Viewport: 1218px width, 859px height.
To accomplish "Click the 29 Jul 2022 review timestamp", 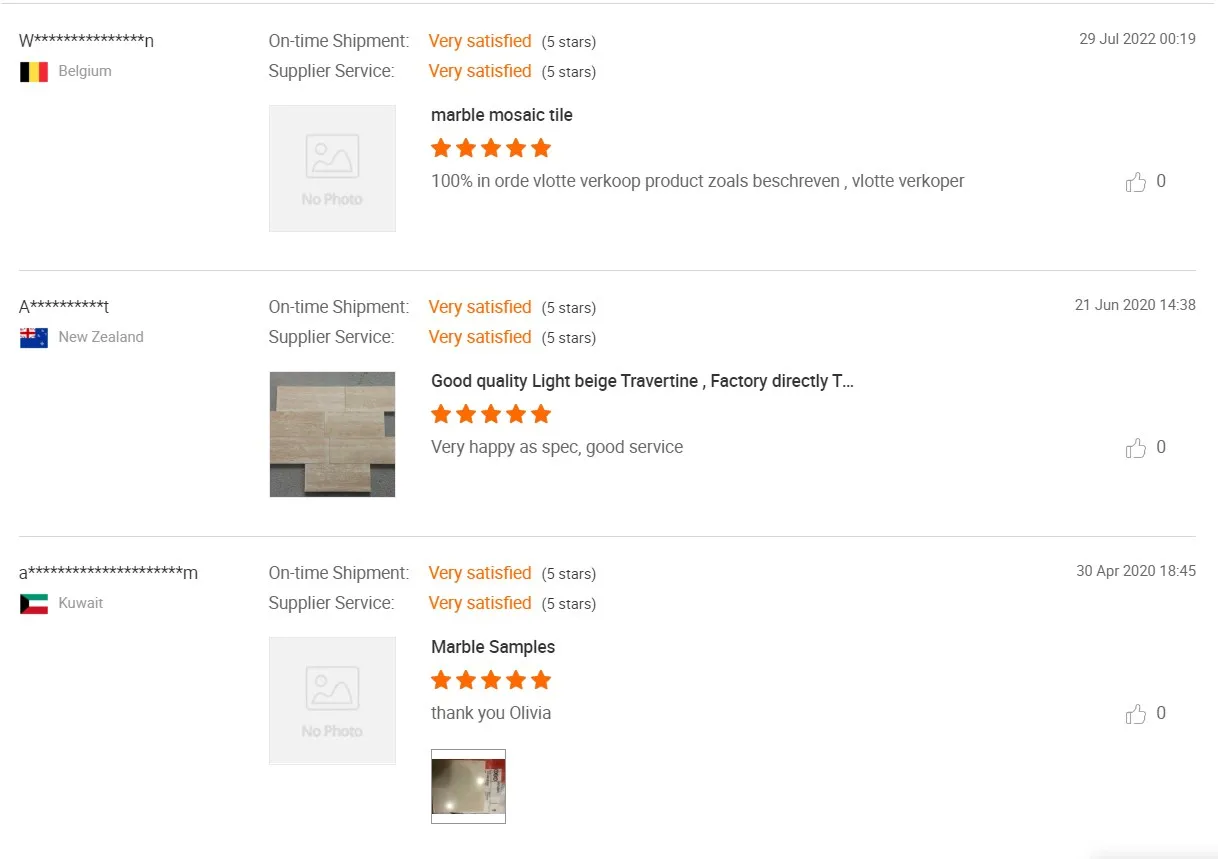I will [1137, 39].
